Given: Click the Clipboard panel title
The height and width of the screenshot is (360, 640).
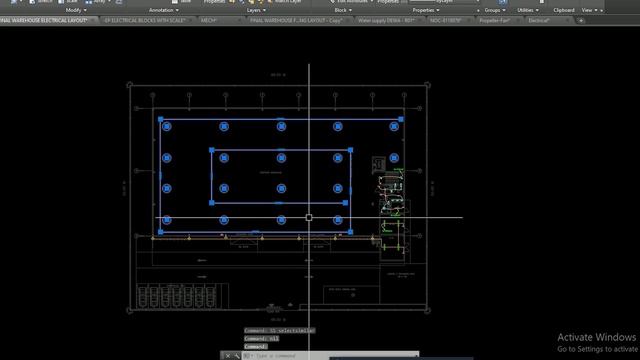Looking at the screenshot, I should coord(564,10).
